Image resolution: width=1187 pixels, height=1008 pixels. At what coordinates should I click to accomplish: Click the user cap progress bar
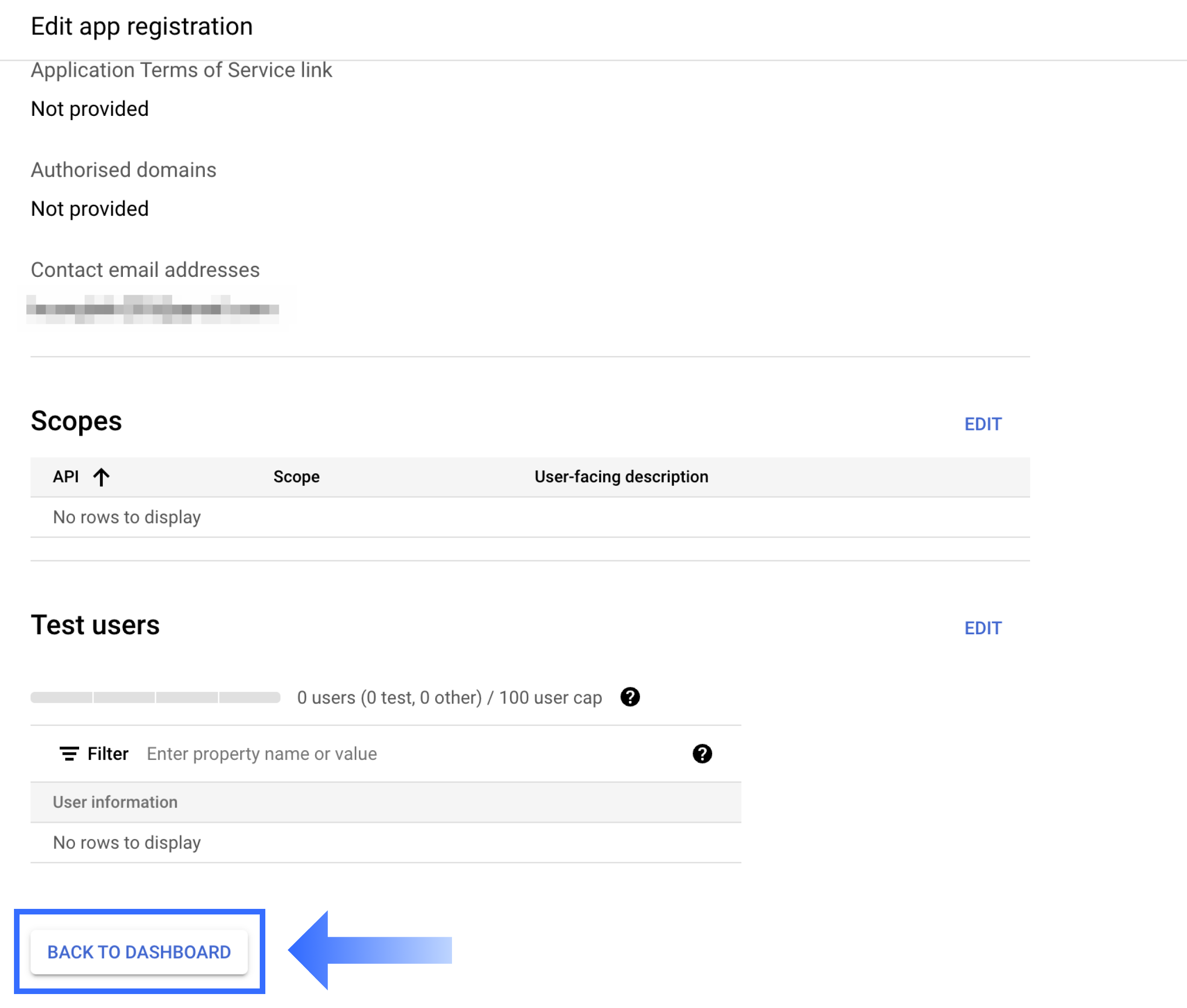point(155,697)
